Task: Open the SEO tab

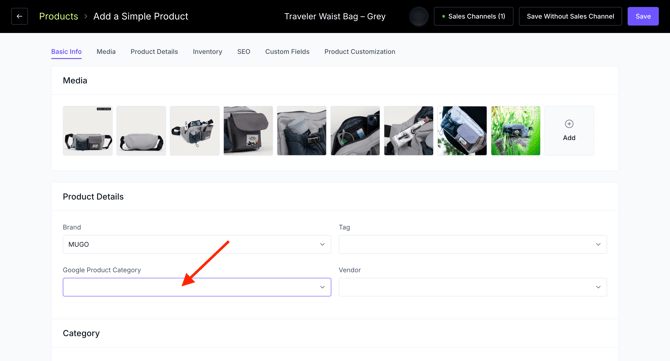Action: (244, 52)
